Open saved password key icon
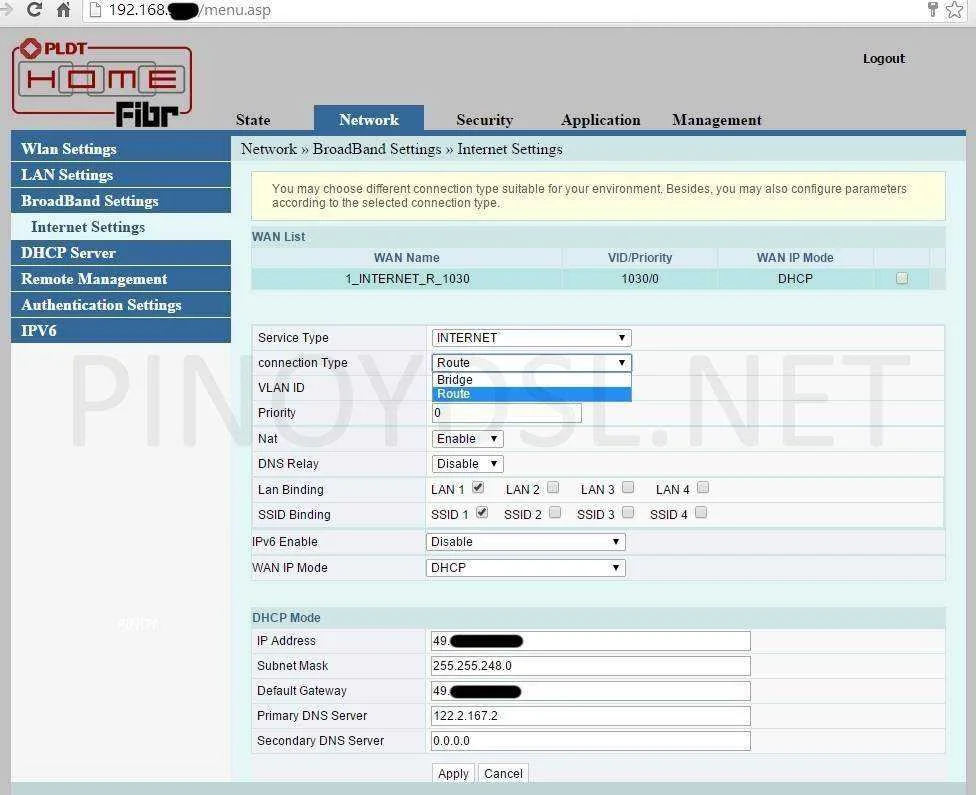 click(x=932, y=9)
